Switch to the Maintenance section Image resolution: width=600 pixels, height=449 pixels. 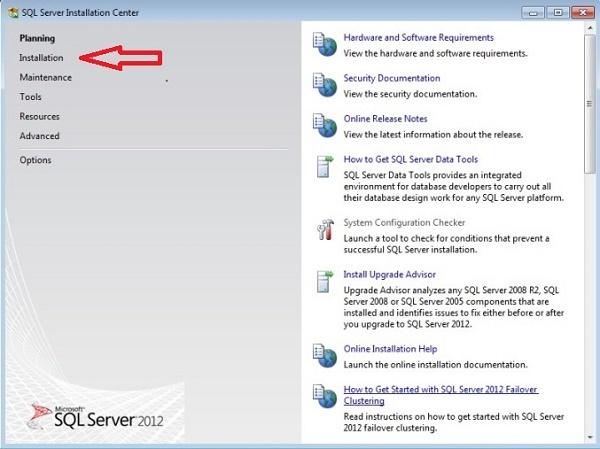[45, 77]
